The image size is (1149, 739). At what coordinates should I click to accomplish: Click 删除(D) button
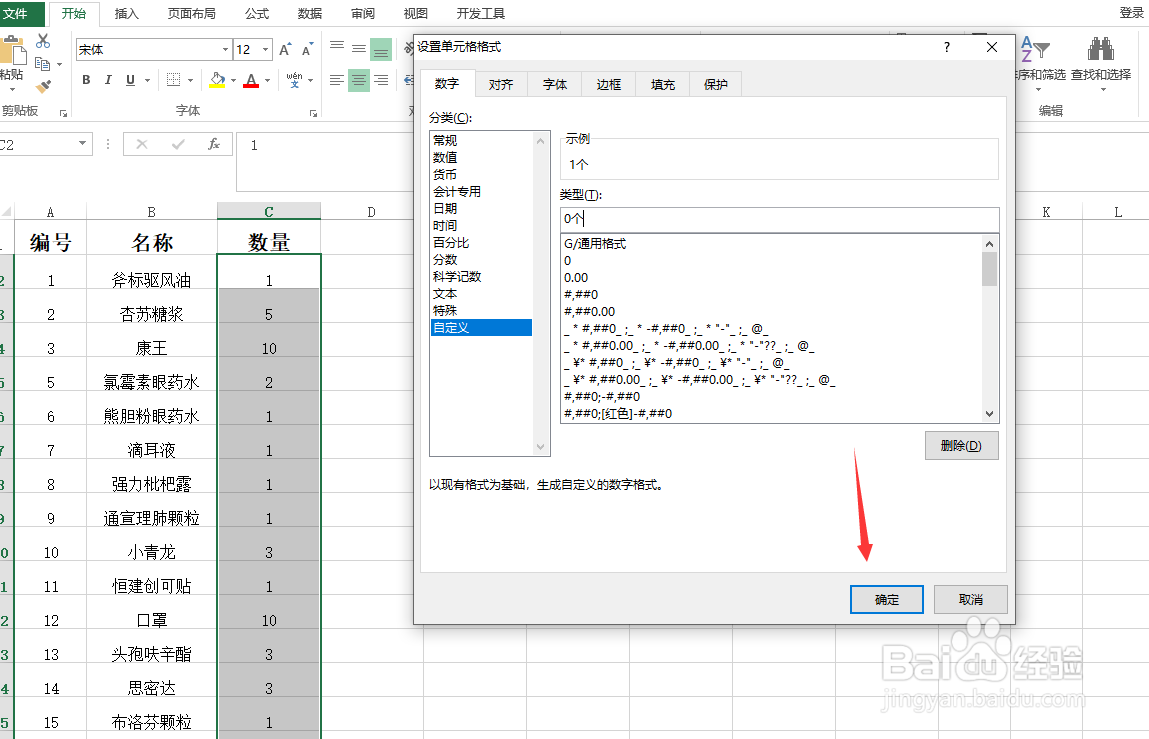click(x=961, y=446)
